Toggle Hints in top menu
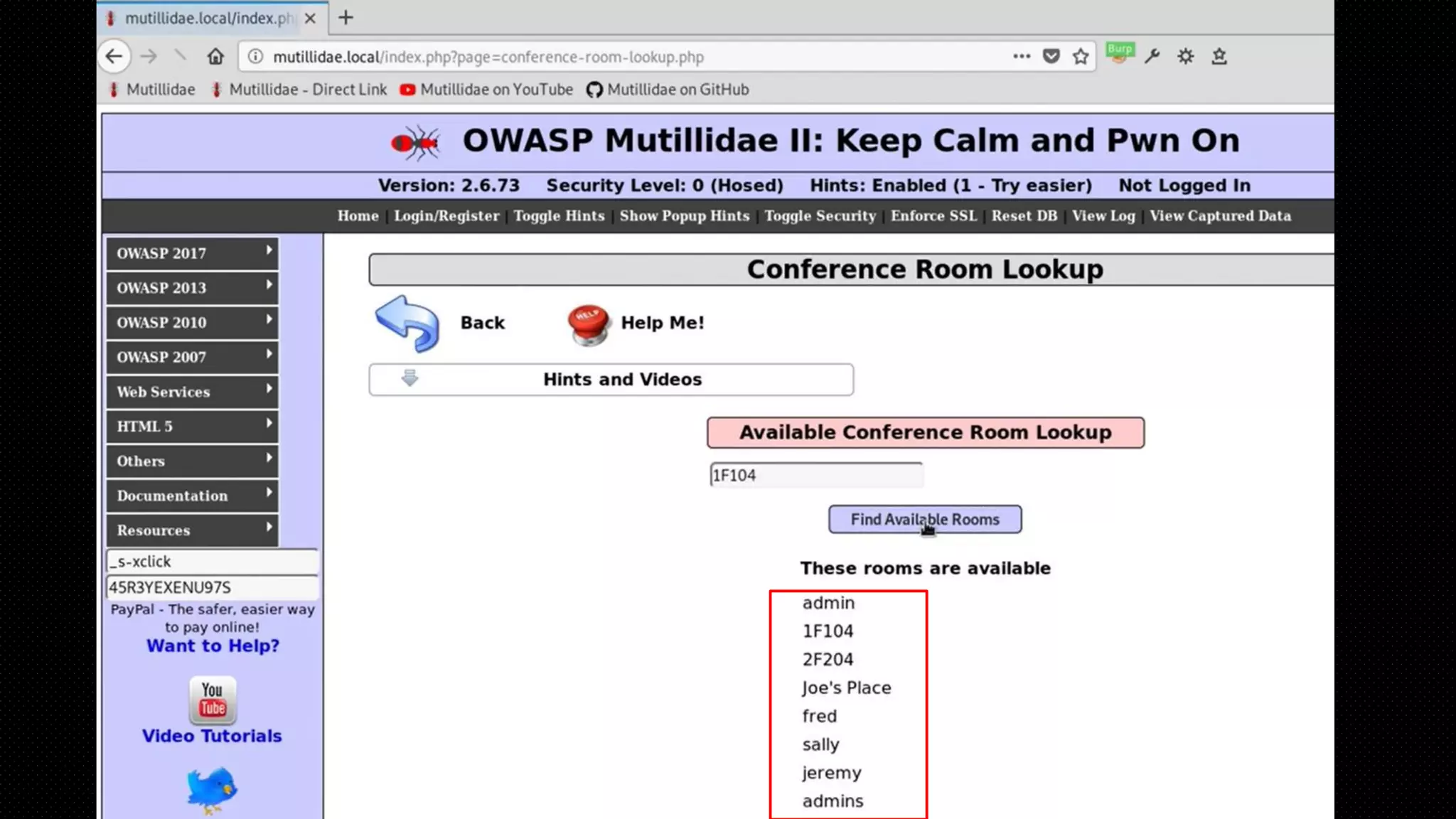This screenshot has height=819, width=1456. click(x=559, y=216)
